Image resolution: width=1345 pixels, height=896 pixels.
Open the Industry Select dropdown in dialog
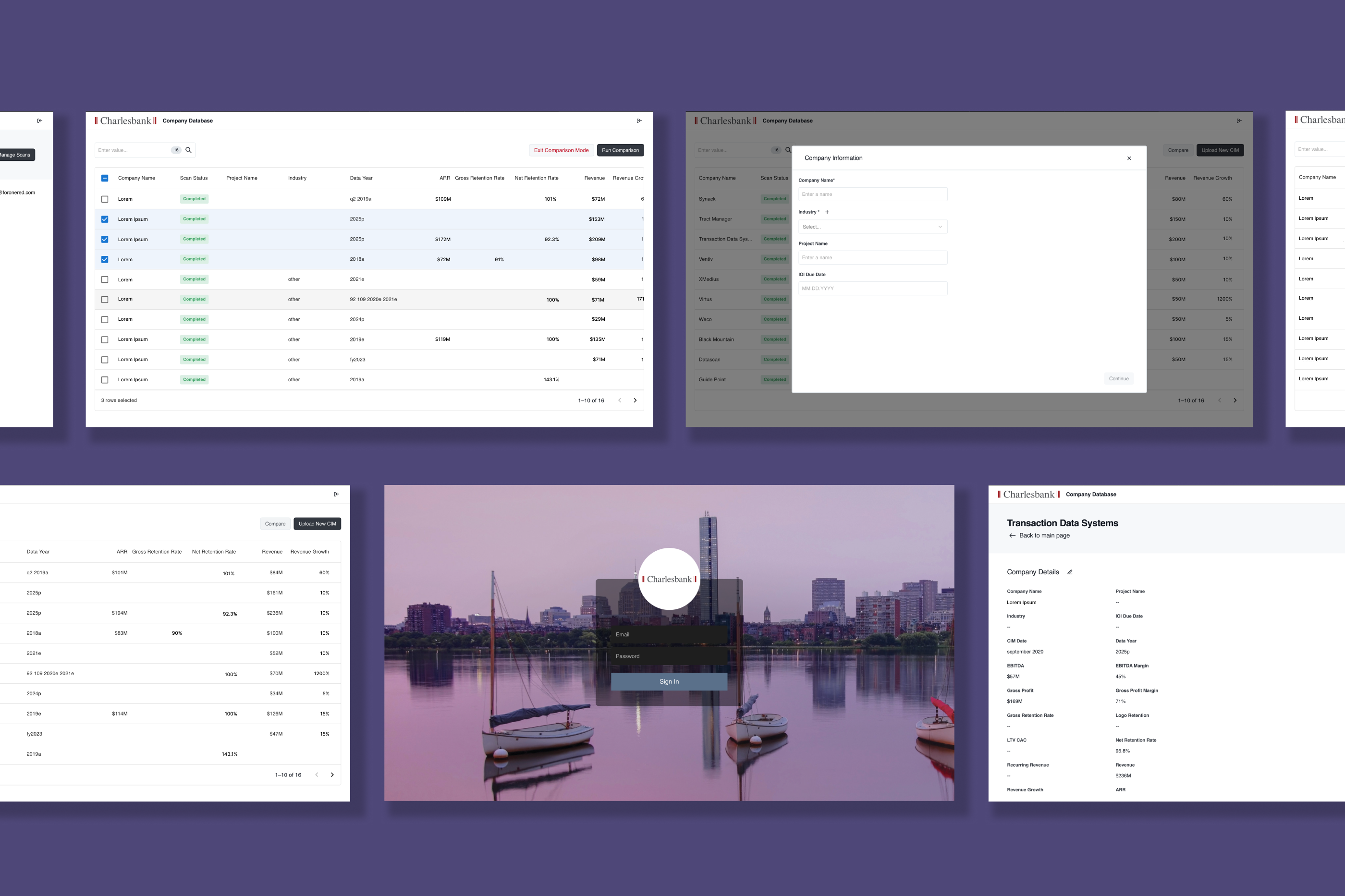coord(872,227)
